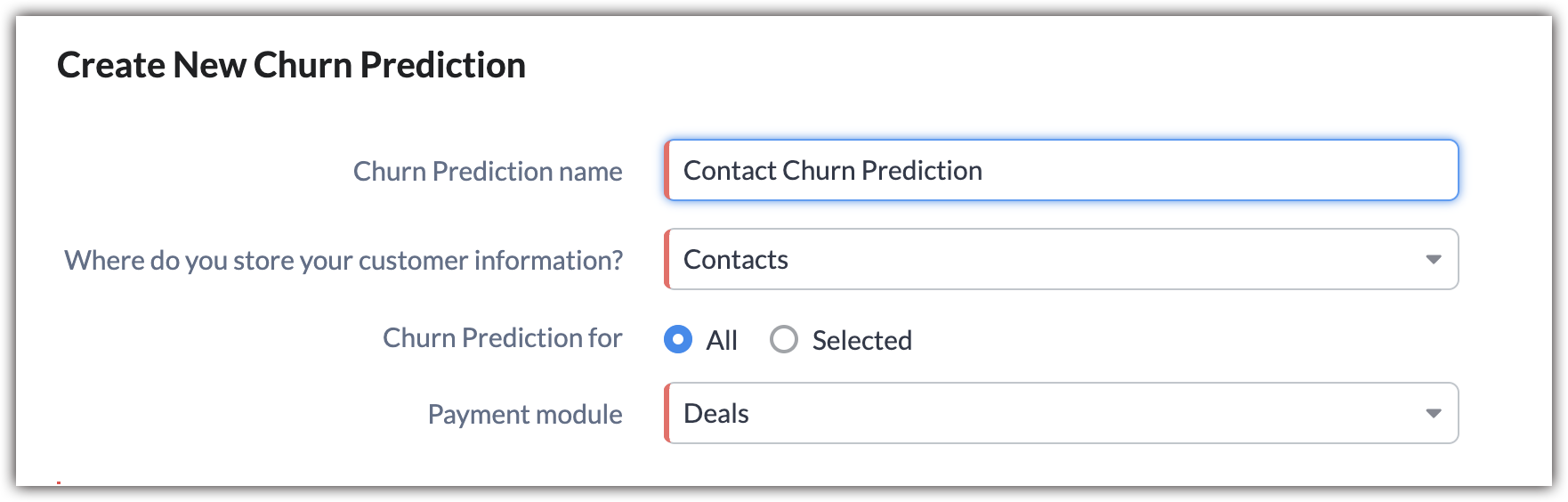Select the Selected radio button
The height and width of the screenshot is (502, 1568).
coord(783,339)
